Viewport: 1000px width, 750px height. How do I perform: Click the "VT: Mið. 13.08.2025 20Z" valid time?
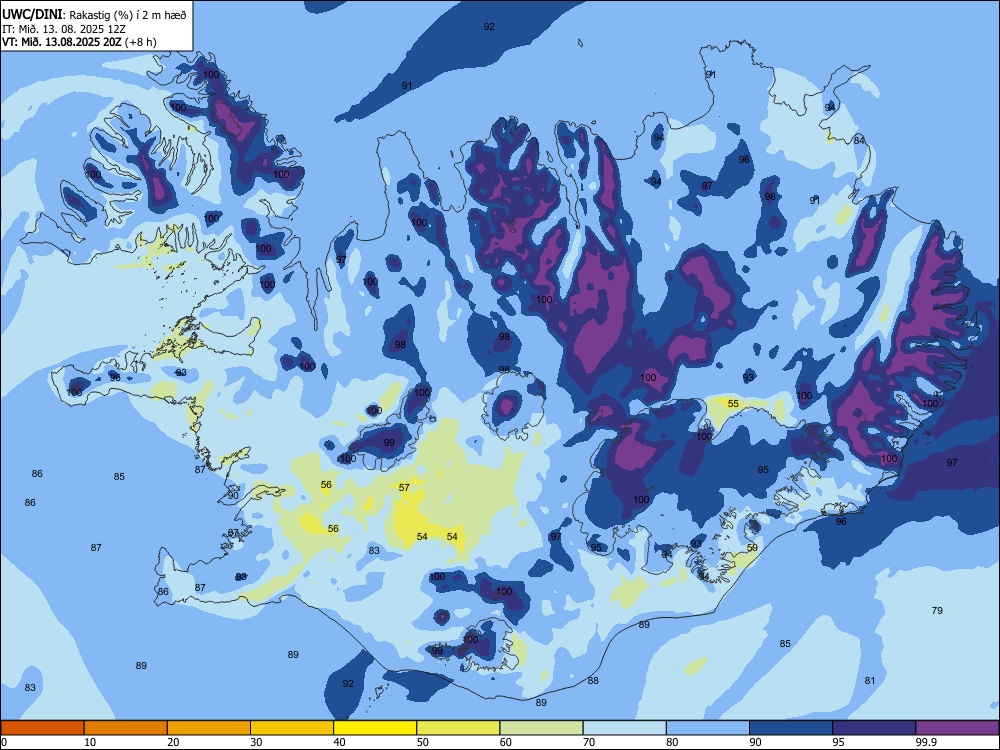(x=62, y=42)
